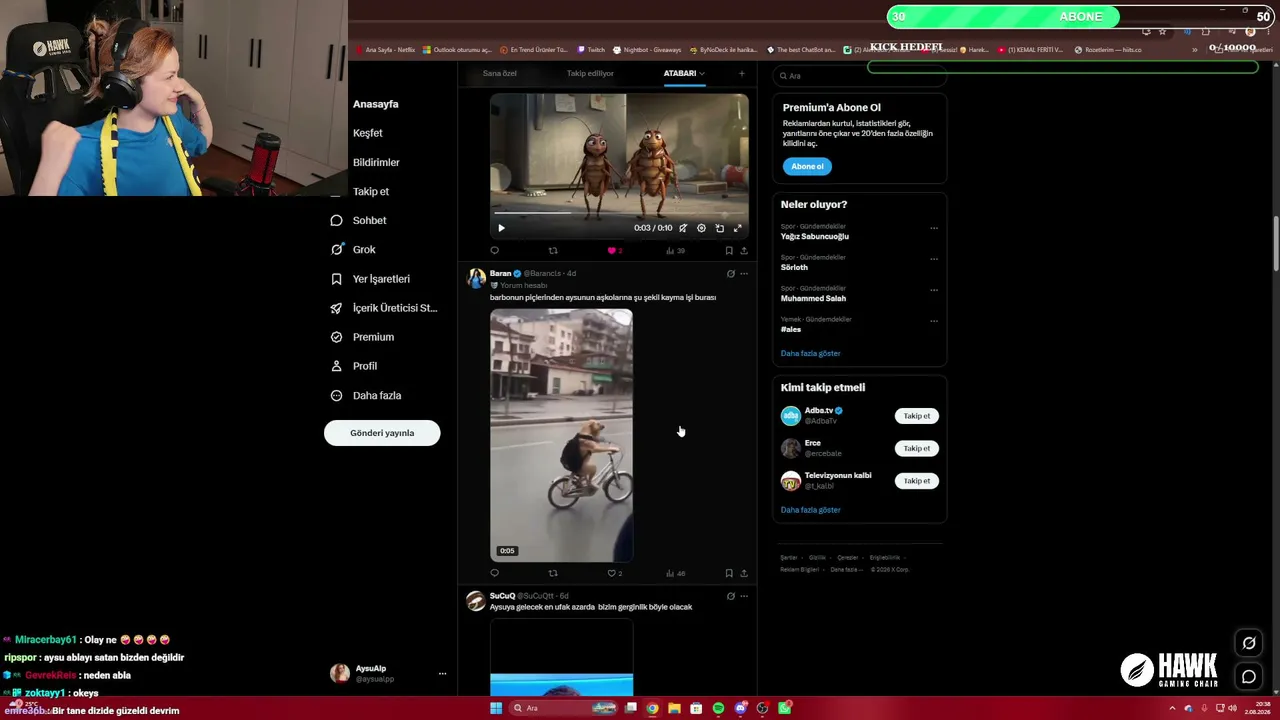Play the dog-on-bicycle video thumbnail
This screenshot has height=720, width=1280.
(561, 435)
